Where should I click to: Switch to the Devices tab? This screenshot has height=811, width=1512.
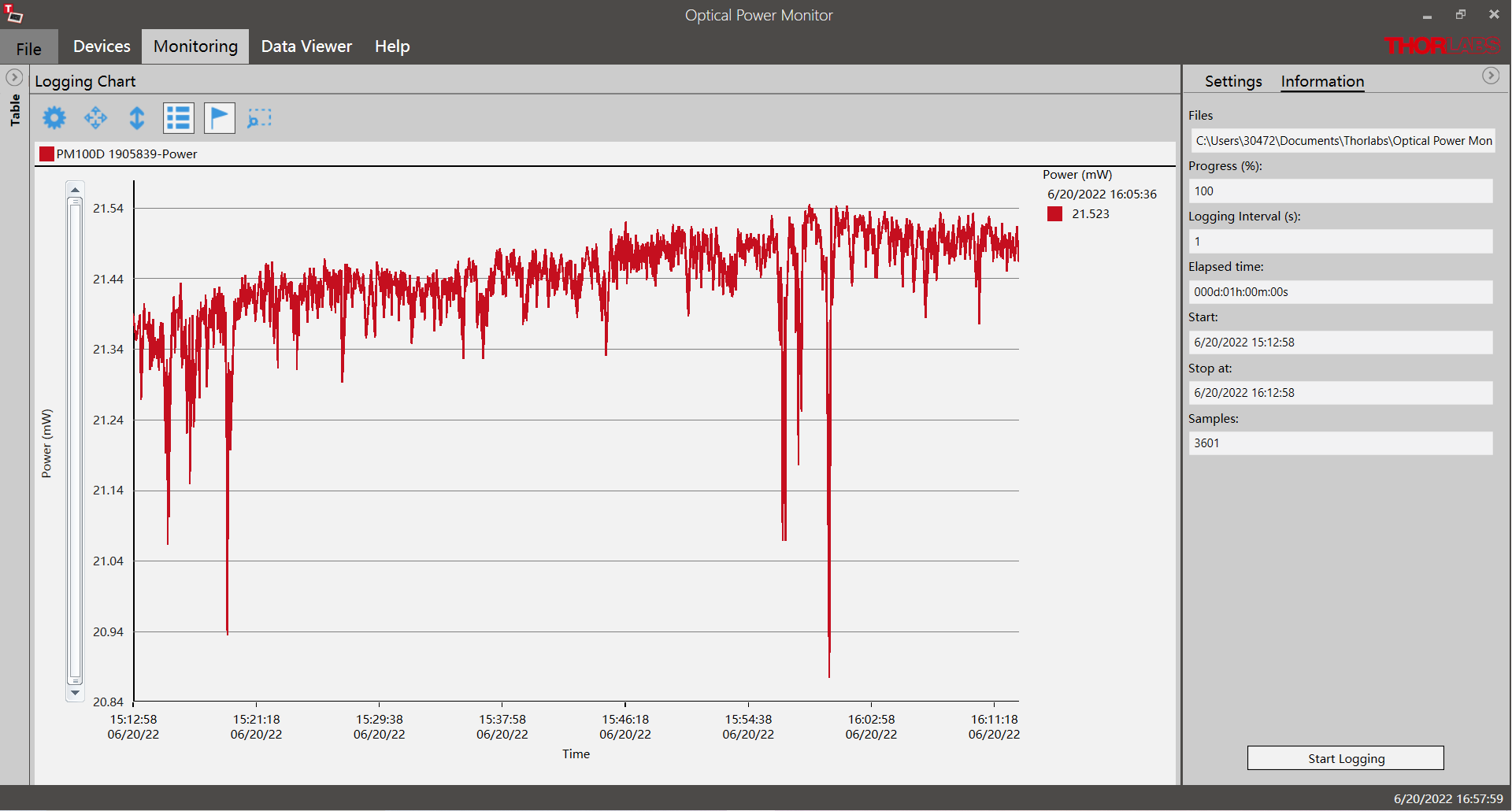[x=102, y=46]
